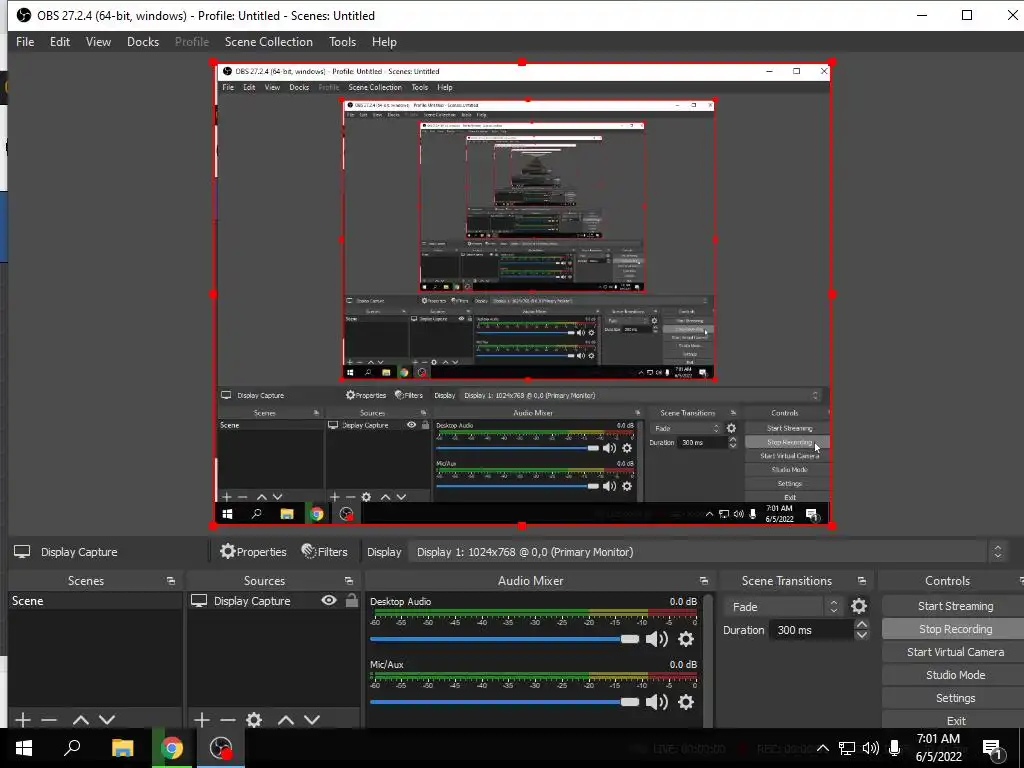Open source Properties with gear icon
This screenshot has height=768, width=1024.
pos(253,552)
